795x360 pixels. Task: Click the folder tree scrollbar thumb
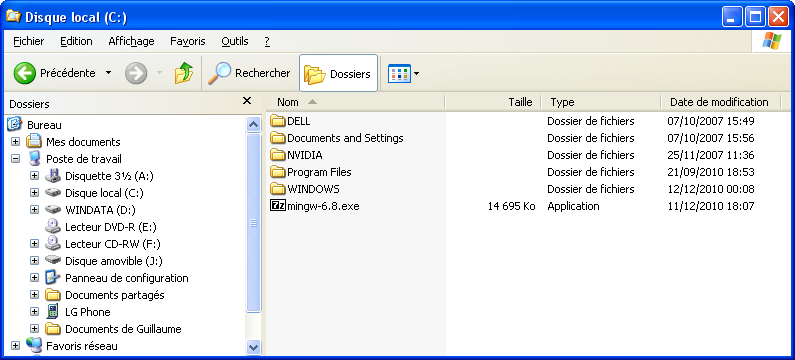[253, 222]
